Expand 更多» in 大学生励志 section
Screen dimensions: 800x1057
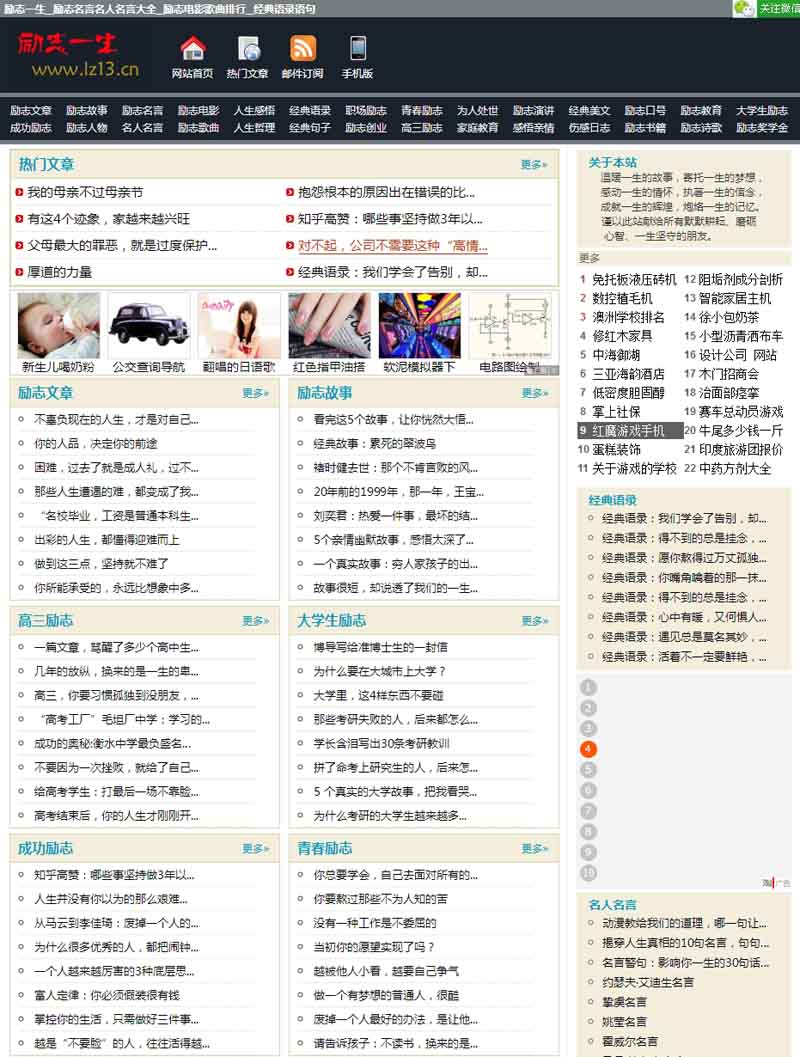(x=534, y=621)
